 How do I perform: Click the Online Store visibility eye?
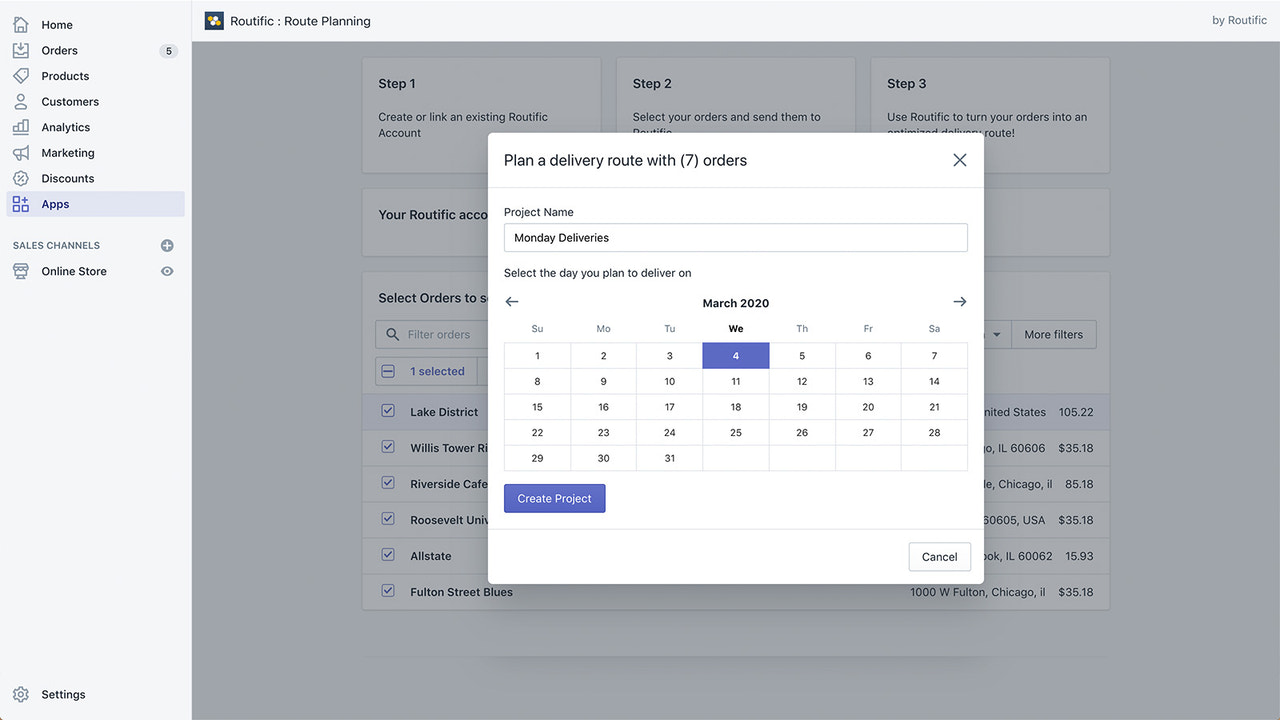pyautogui.click(x=167, y=270)
